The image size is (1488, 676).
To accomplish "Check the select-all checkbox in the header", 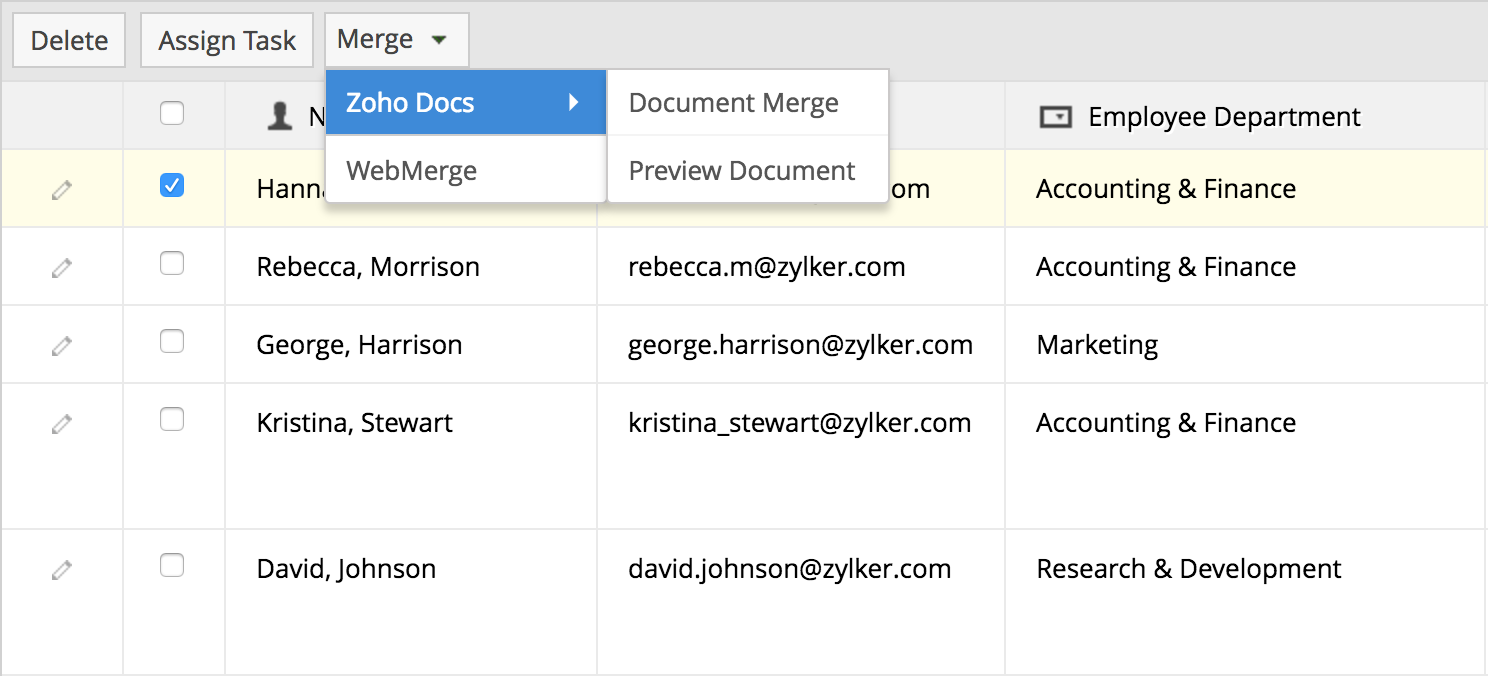I will [x=172, y=114].
